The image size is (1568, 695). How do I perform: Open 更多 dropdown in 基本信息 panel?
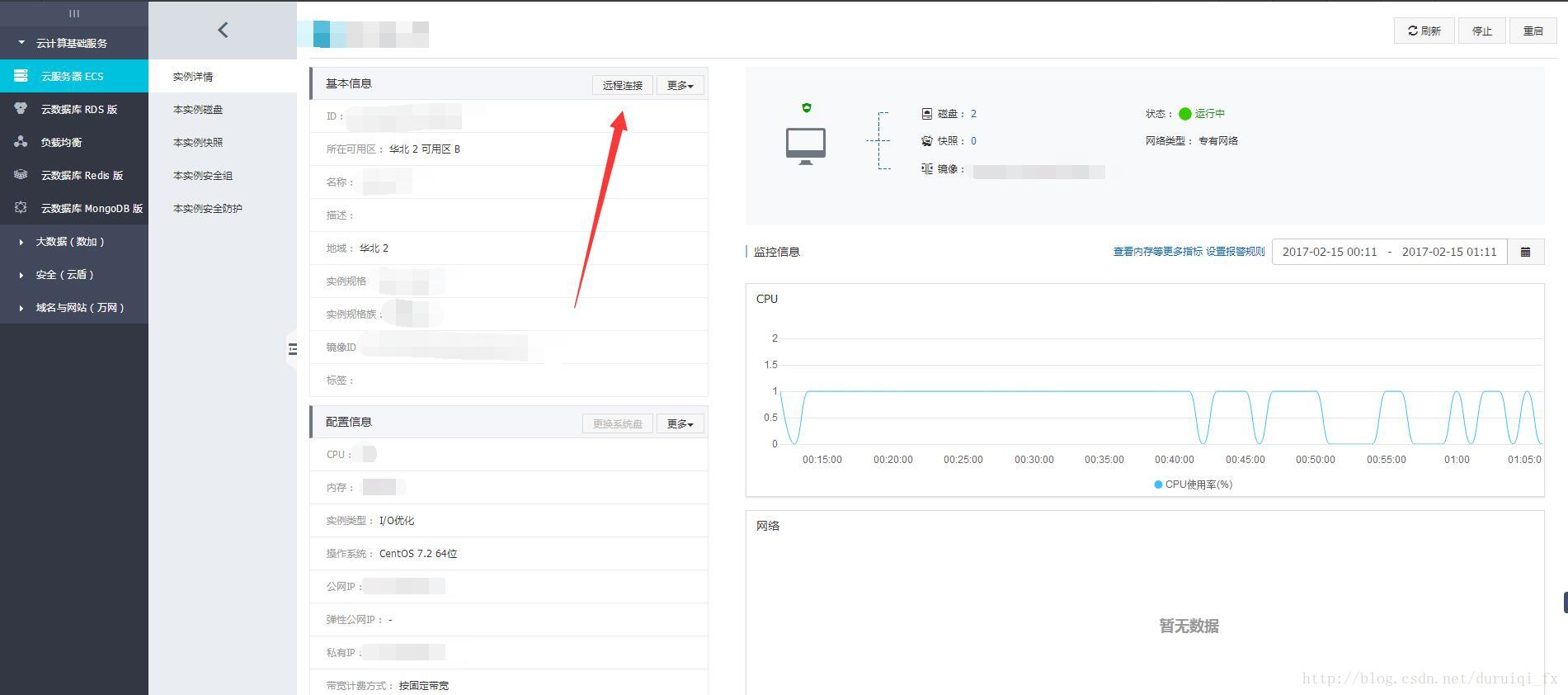coord(680,85)
